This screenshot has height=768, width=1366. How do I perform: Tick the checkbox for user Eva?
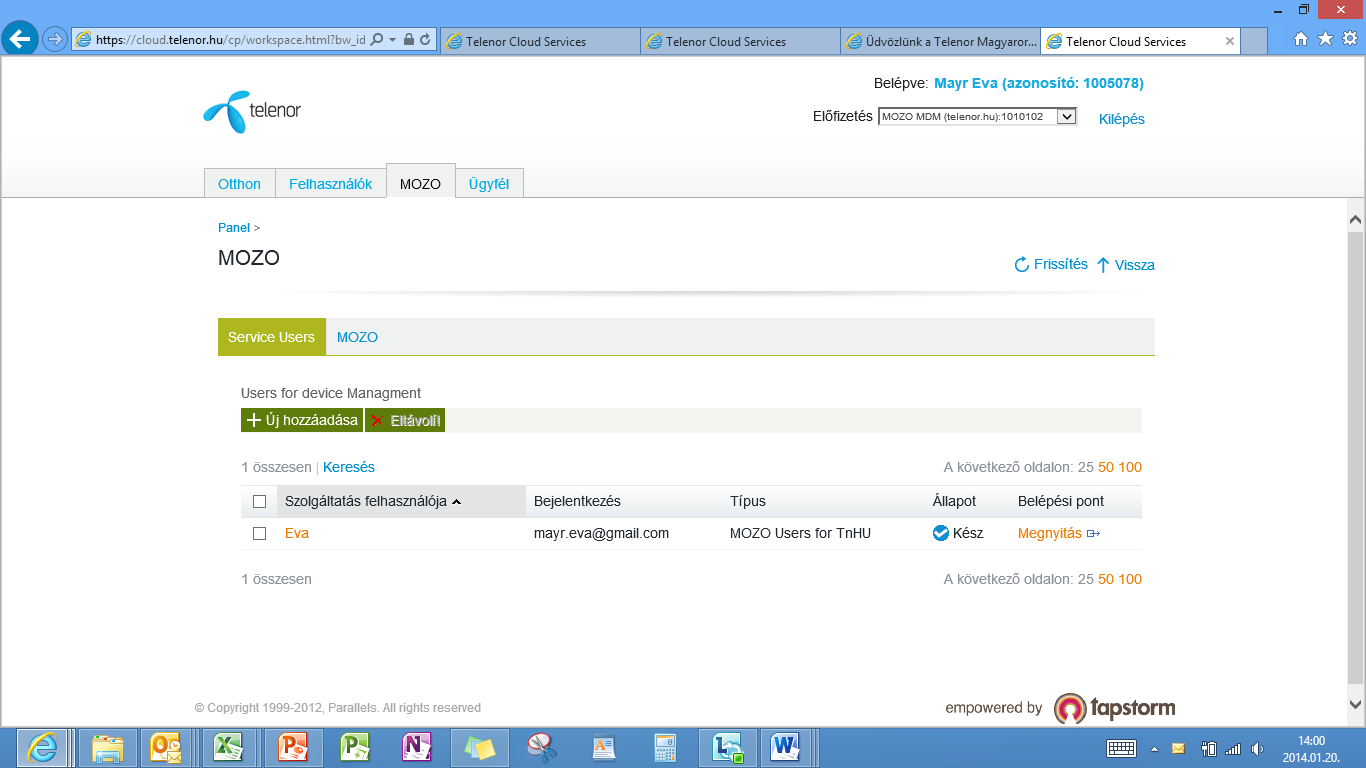click(x=260, y=533)
